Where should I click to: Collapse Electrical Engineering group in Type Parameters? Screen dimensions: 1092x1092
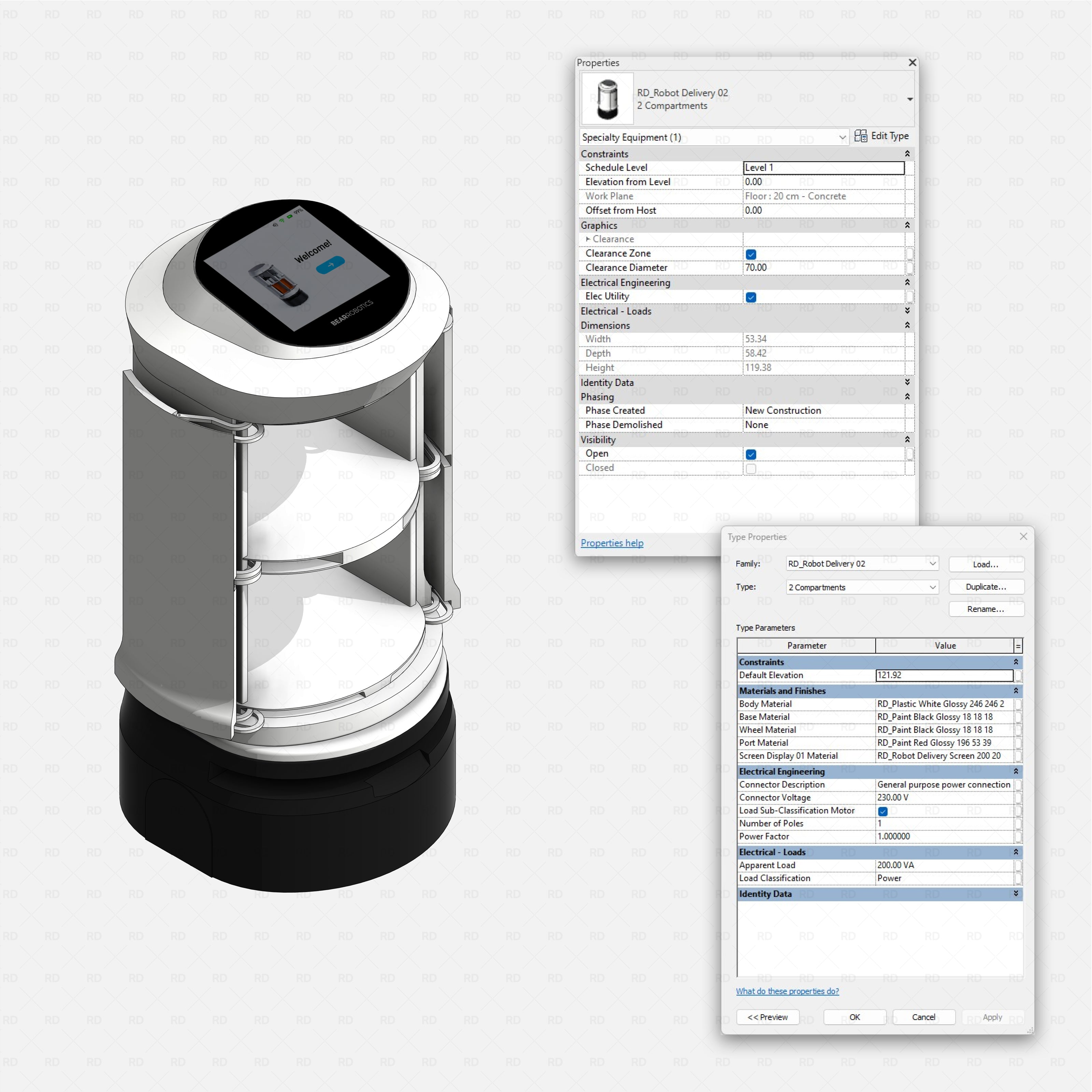(x=1016, y=772)
